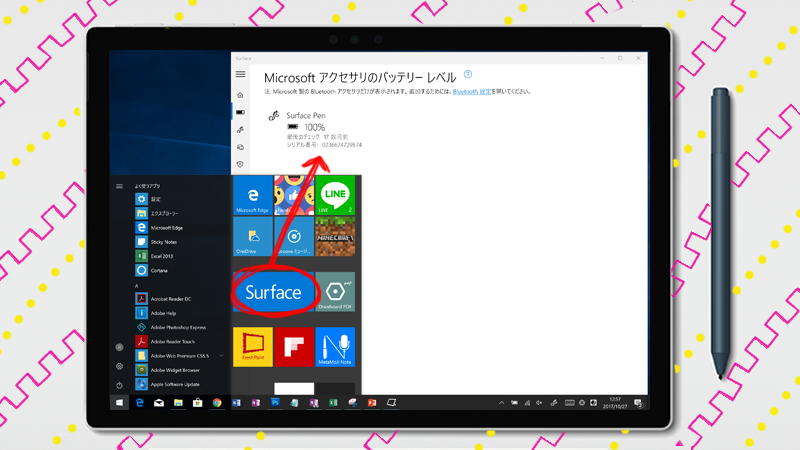Screen dimensions: 800x450
Task: Open Excel from the taskbar
Action: [333, 403]
